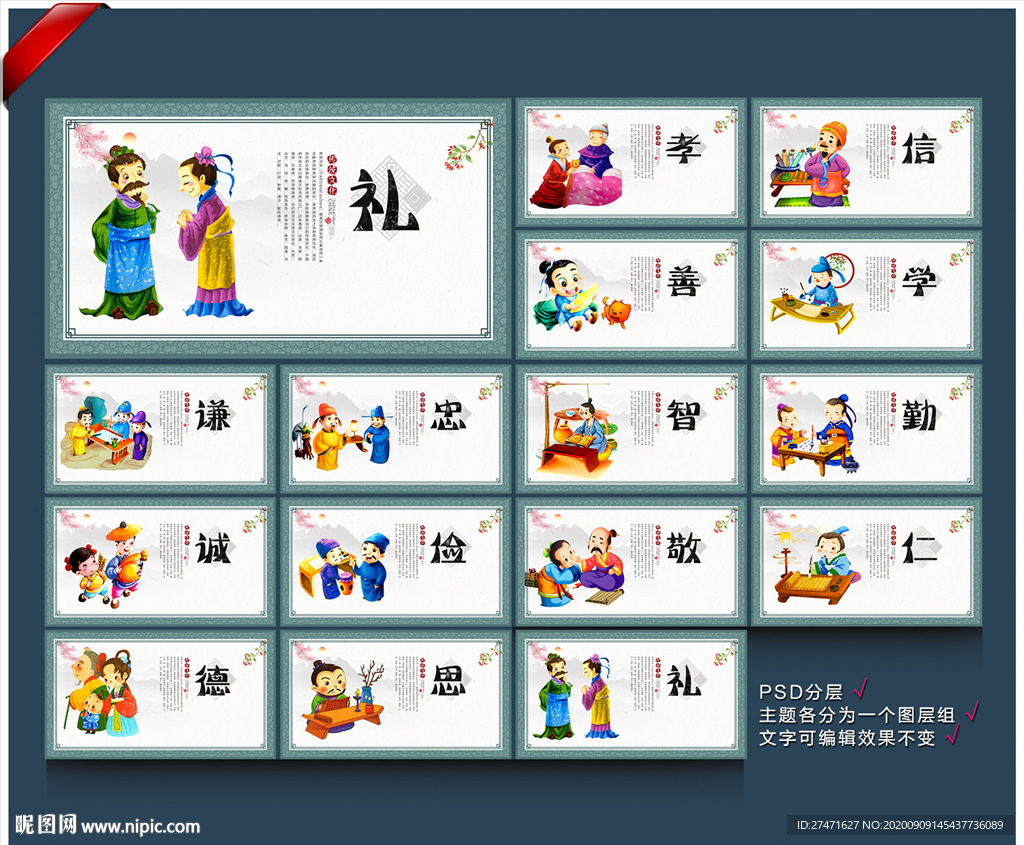The height and width of the screenshot is (845, 1024).
Task: Select the small 礼 poster in bottom row
Action: (x=631, y=694)
